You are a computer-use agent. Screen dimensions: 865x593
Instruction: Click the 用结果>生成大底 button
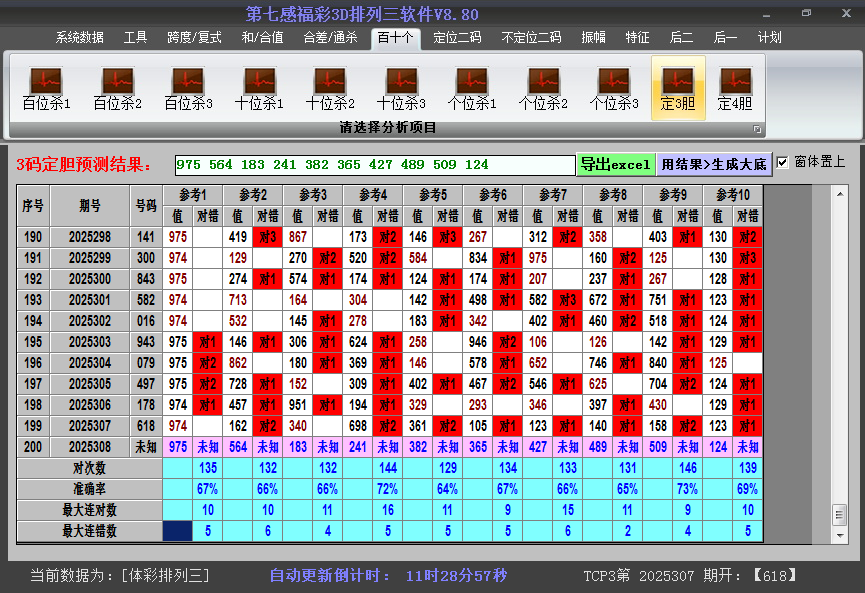[714, 164]
